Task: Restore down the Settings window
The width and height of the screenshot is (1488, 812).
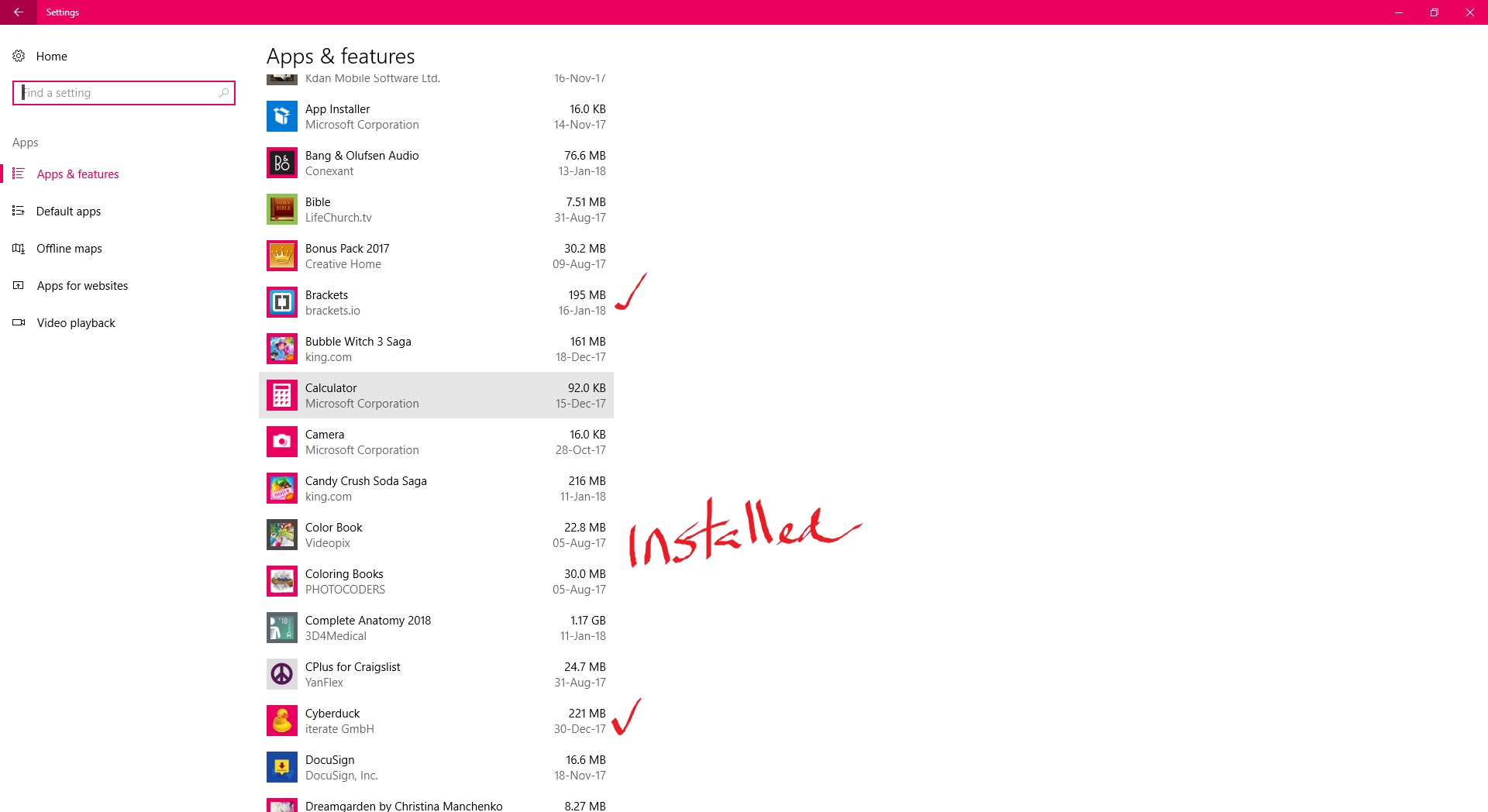Action: tap(1435, 12)
